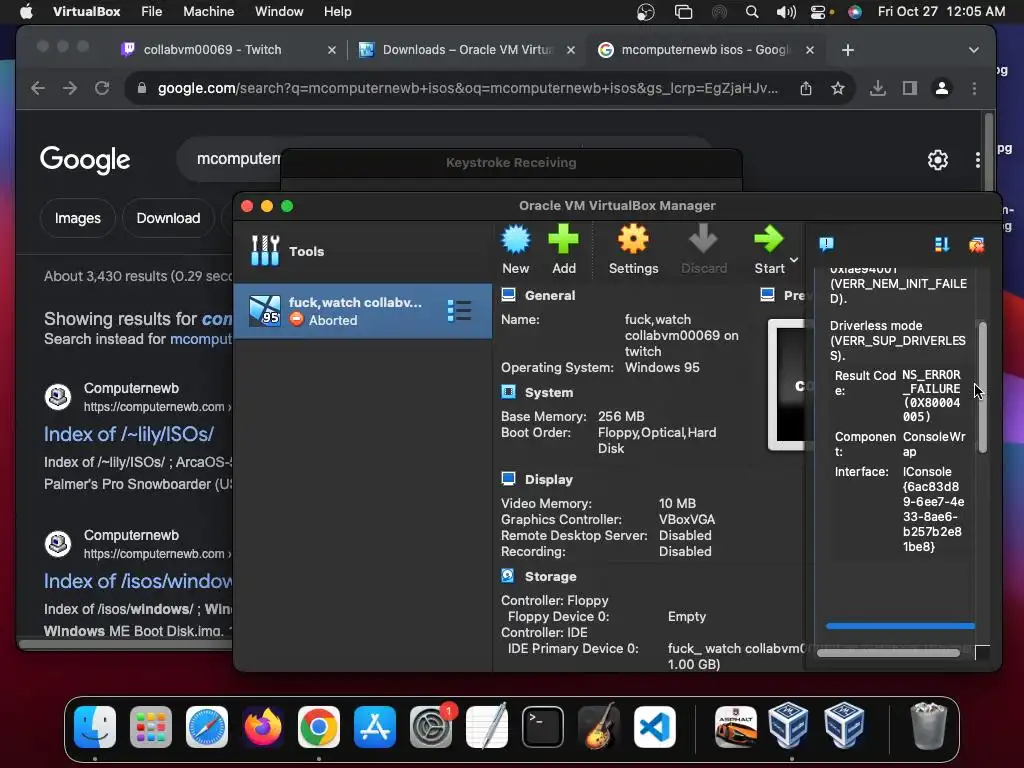Bookmark this page with star icon
The height and width of the screenshot is (768, 1024).
pos(838,88)
